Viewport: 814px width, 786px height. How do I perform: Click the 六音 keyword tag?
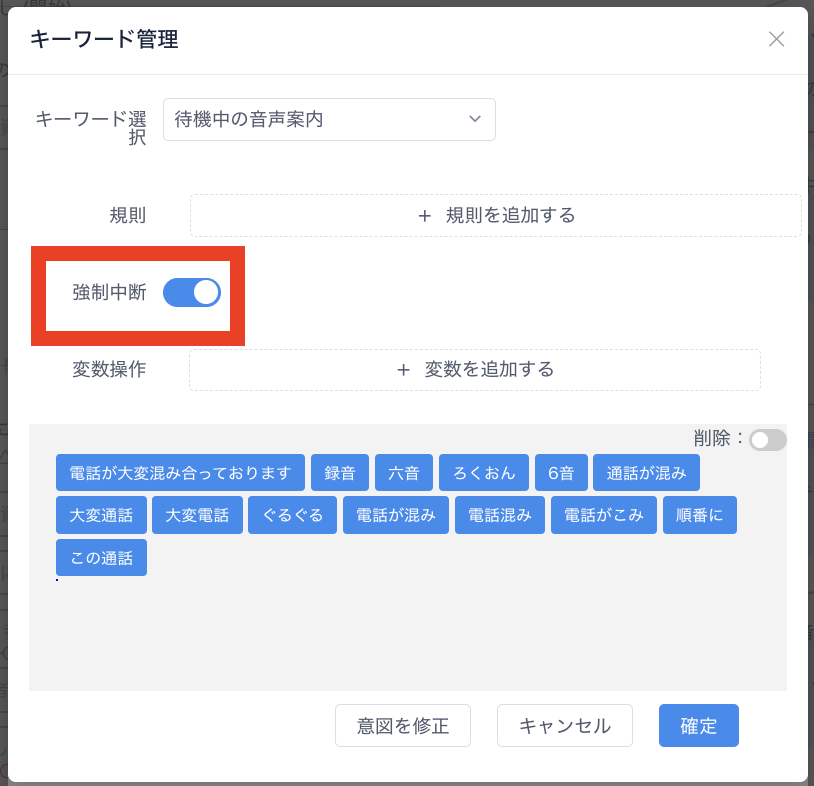click(404, 473)
